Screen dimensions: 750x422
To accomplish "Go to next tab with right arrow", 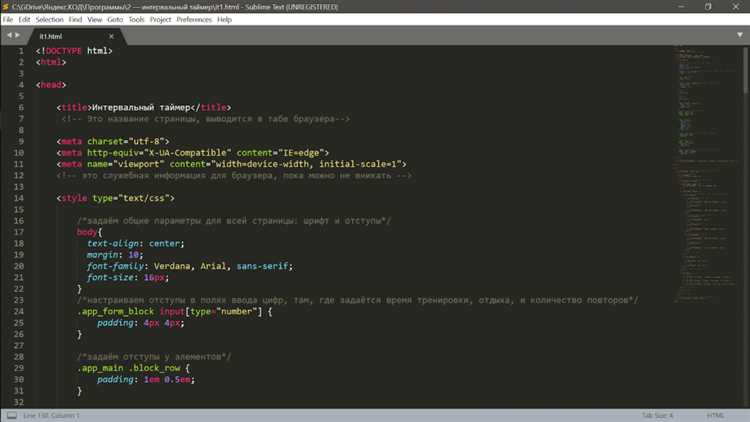I will (x=17, y=35).
